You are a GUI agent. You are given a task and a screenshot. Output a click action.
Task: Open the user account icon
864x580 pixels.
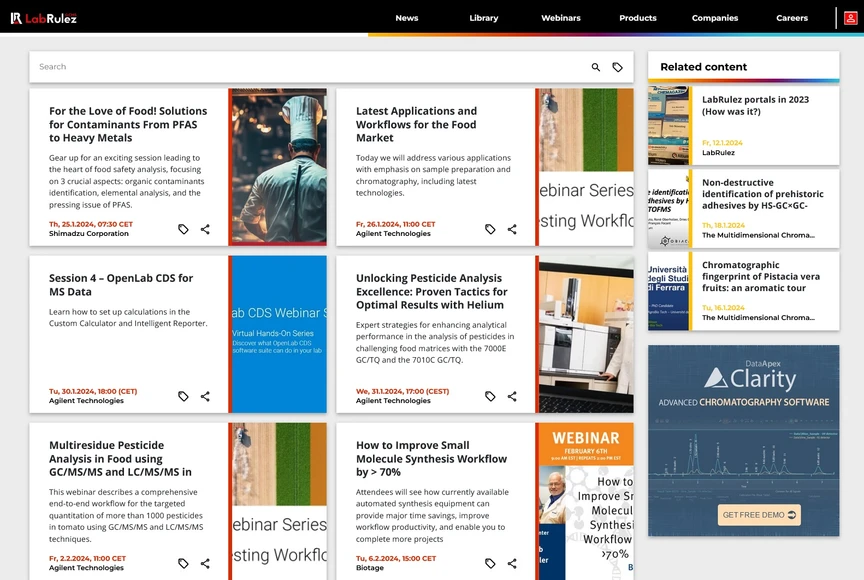(x=850, y=18)
